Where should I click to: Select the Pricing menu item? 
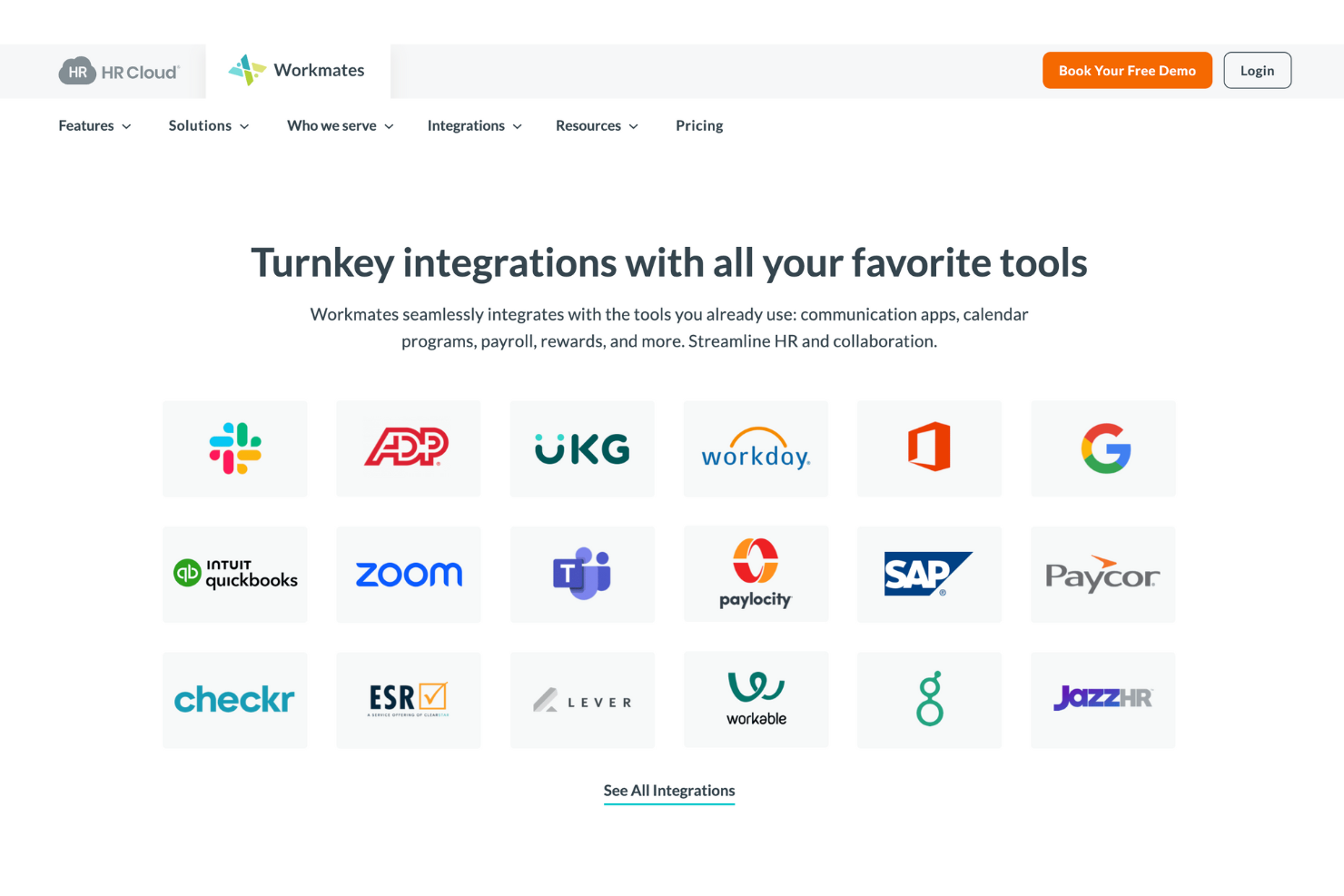coord(698,125)
